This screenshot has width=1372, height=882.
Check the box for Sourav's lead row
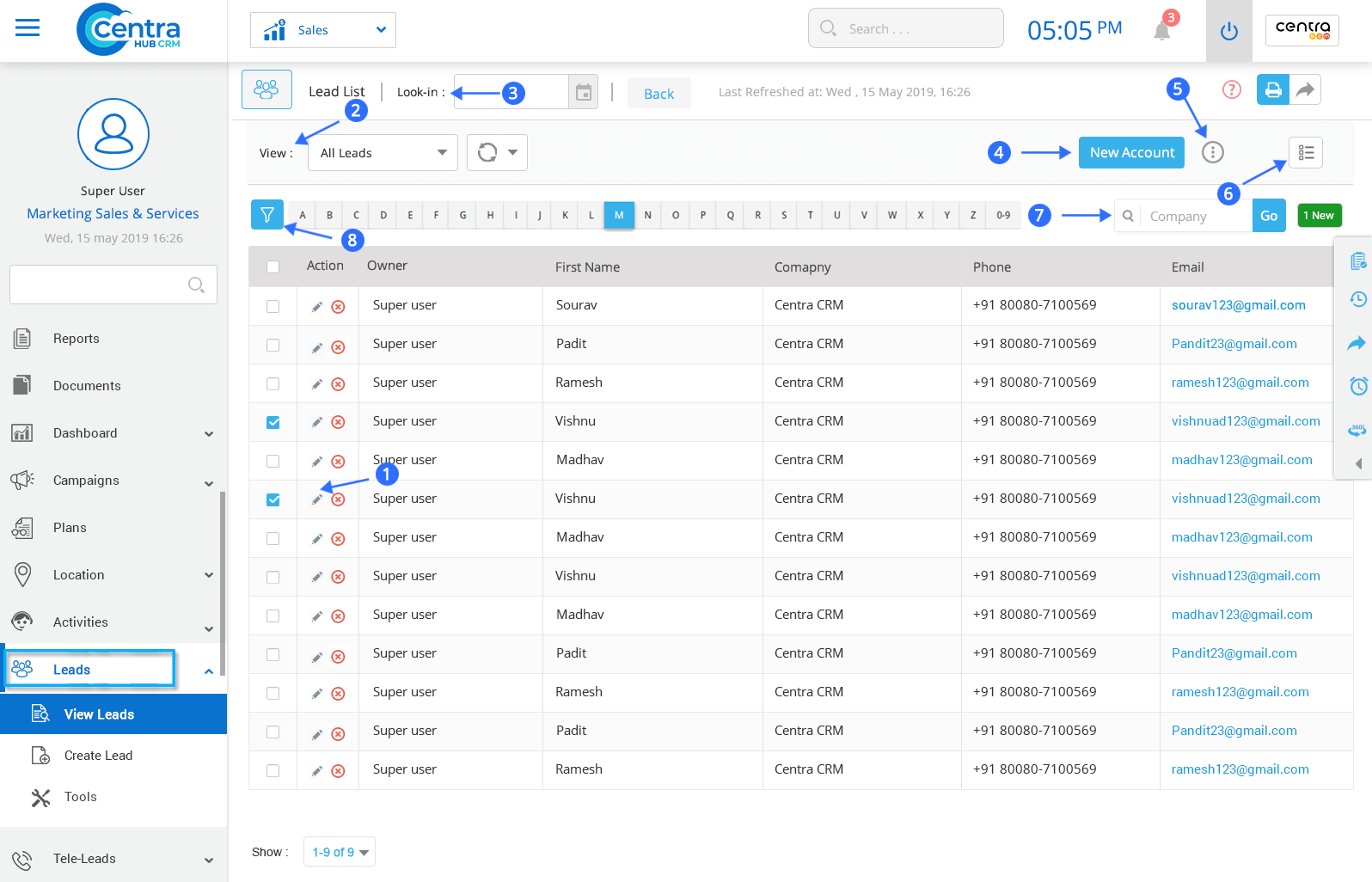coord(273,306)
